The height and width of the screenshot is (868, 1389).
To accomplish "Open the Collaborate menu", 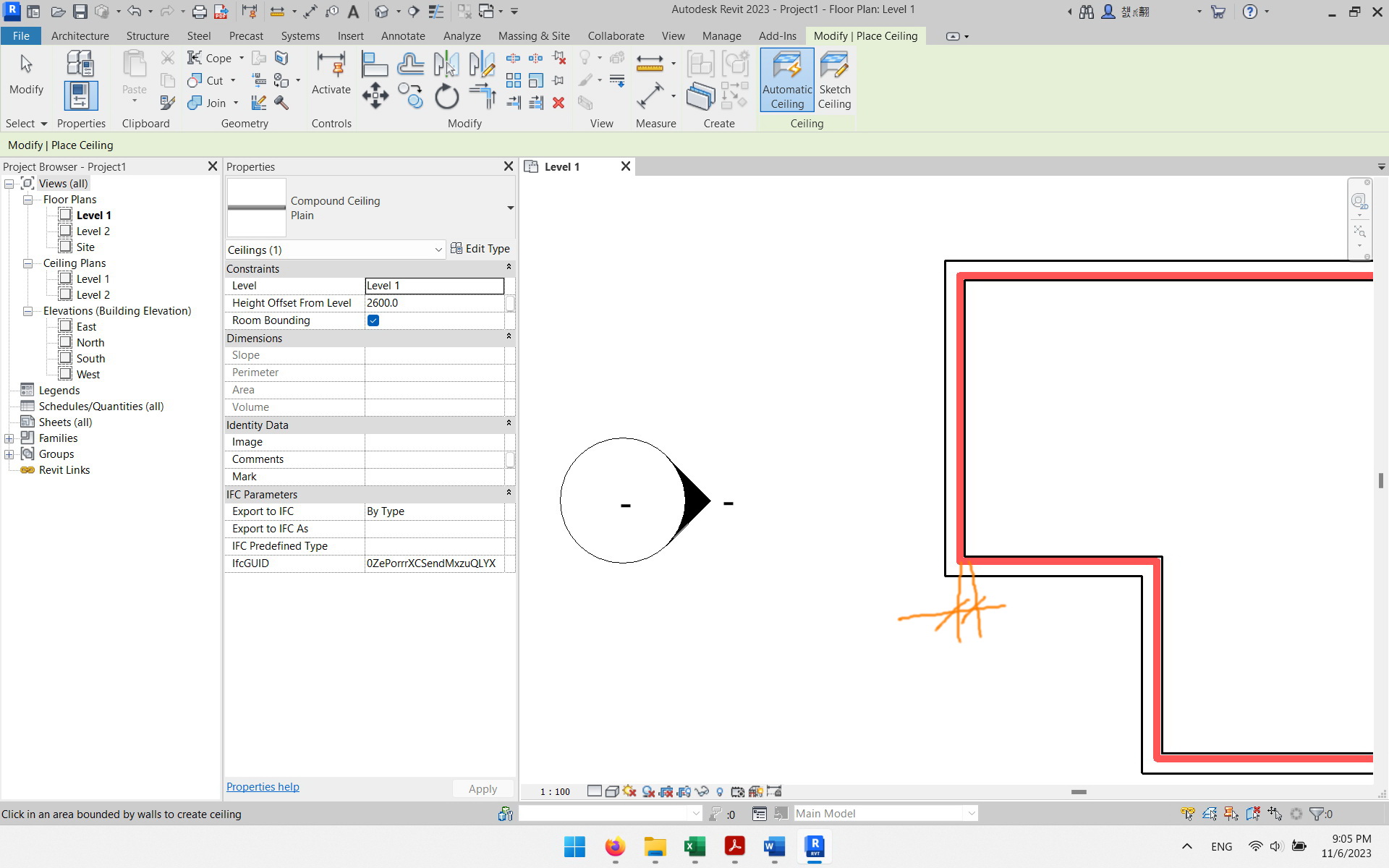I will (615, 35).
